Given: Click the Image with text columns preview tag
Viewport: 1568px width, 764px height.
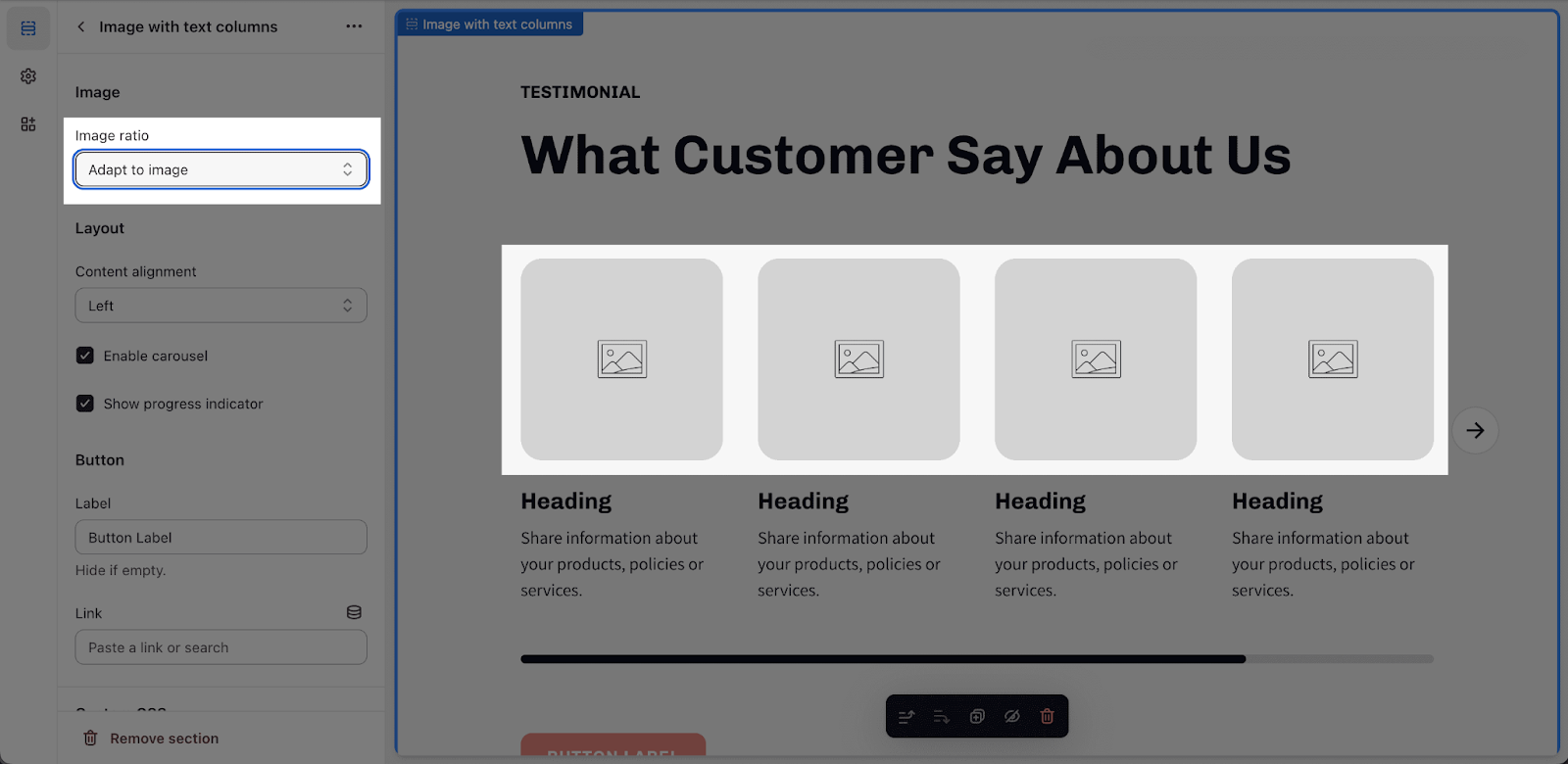Looking at the screenshot, I should 489,24.
